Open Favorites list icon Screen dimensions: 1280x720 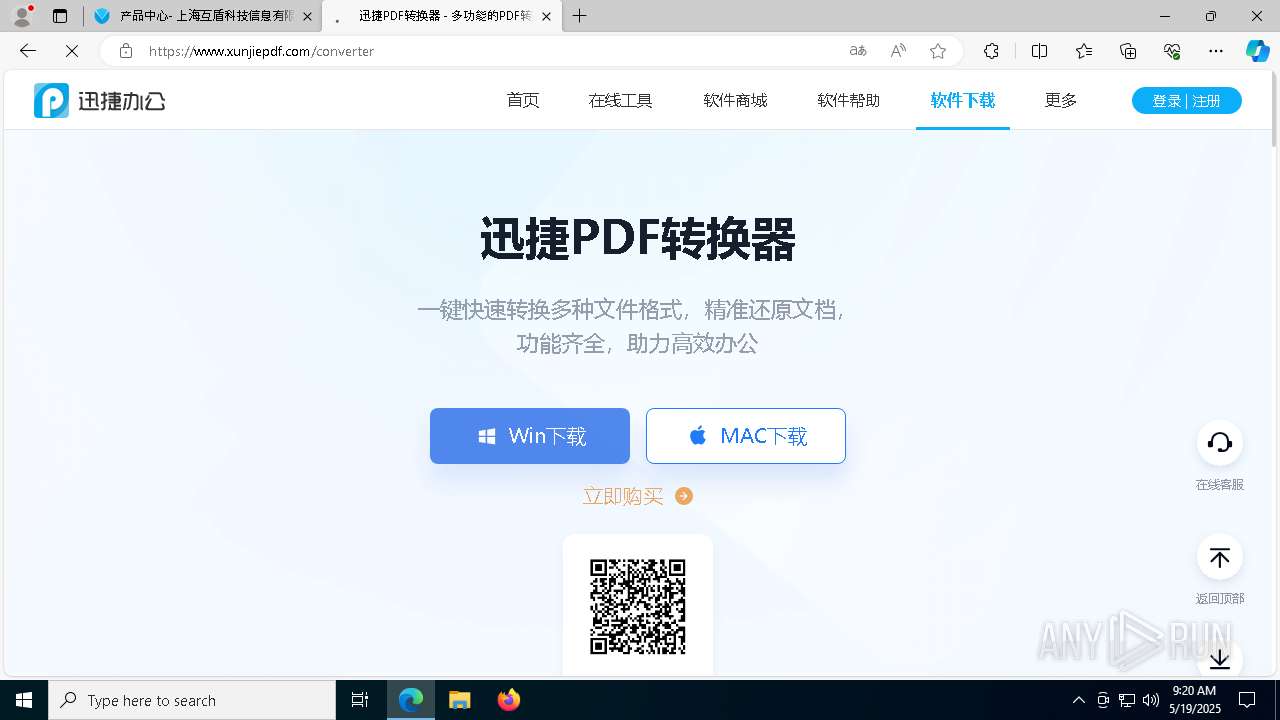click(x=1084, y=51)
